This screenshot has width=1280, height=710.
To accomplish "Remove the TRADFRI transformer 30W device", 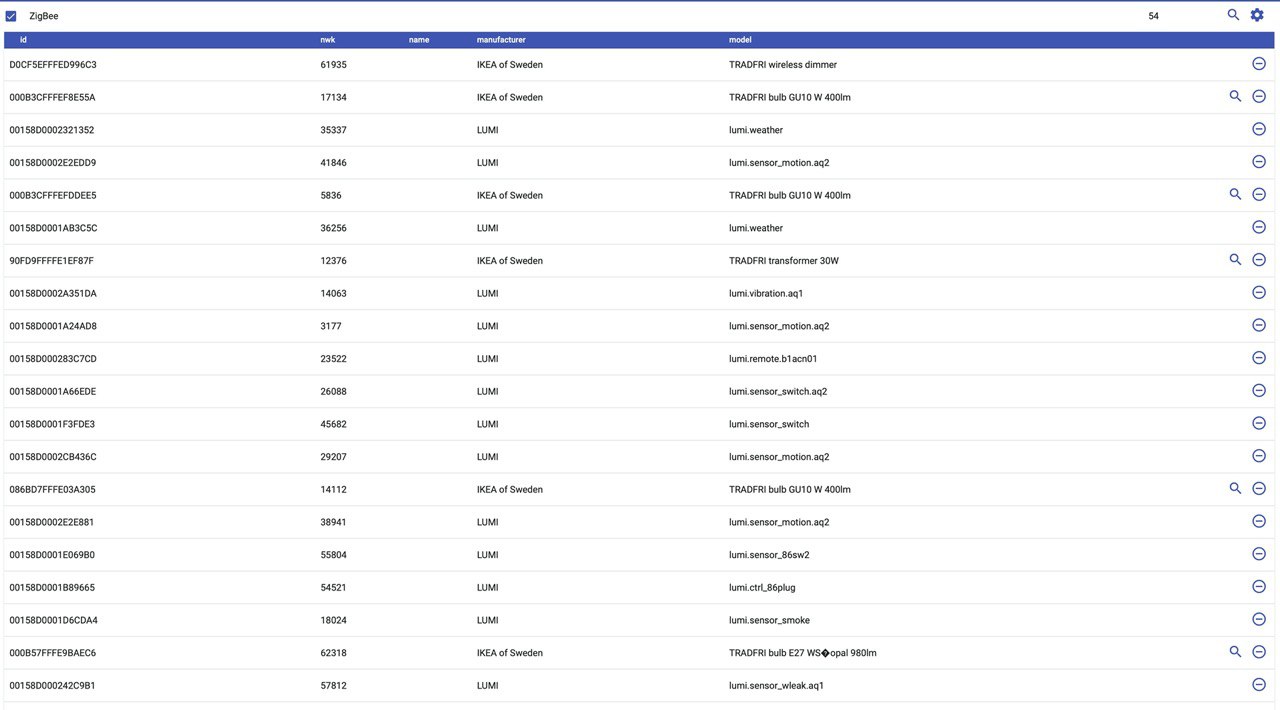I will coord(1259,259).
